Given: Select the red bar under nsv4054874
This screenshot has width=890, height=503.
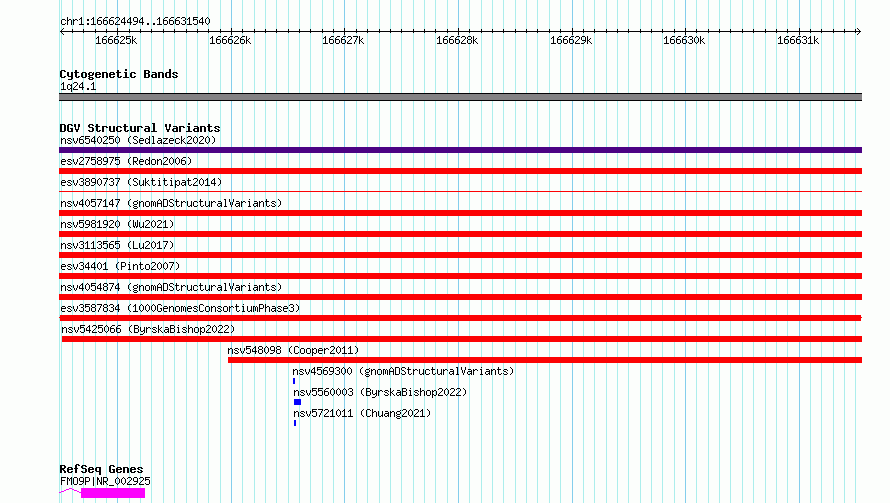Looking at the screenshot, I should pos(460,297).
